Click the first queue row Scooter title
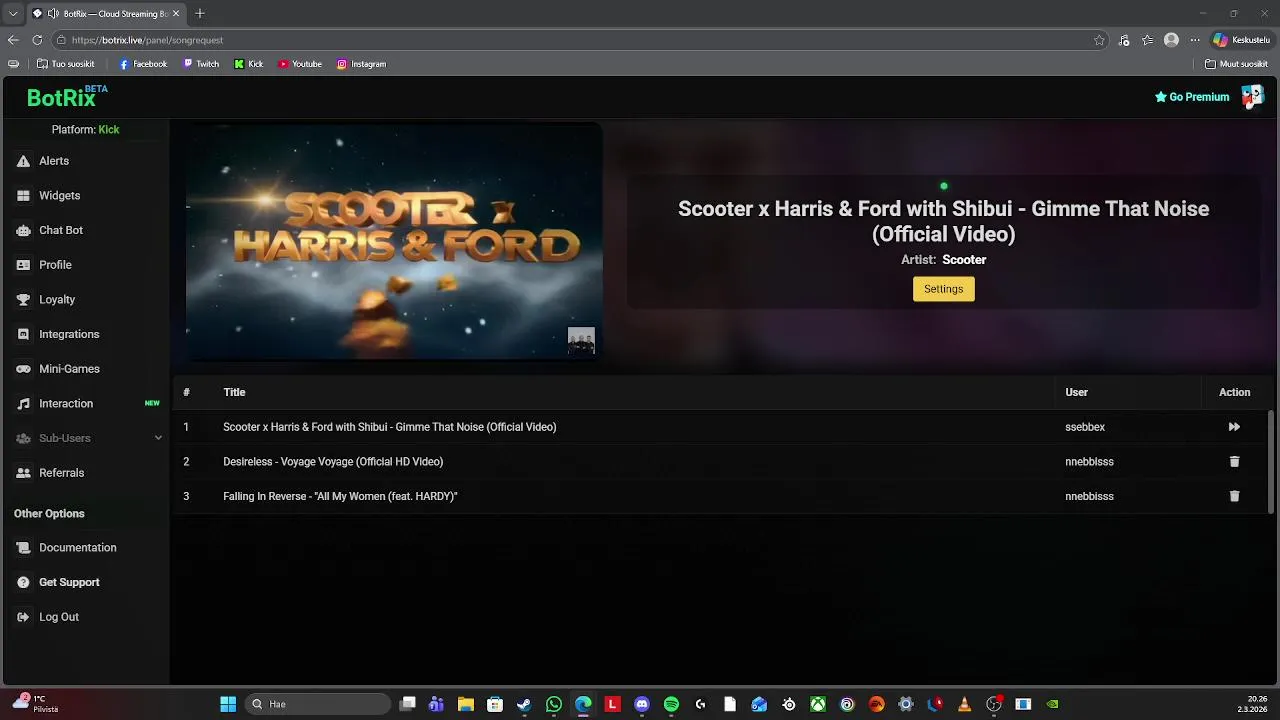 pyautogui.click(x=389, y=427)
